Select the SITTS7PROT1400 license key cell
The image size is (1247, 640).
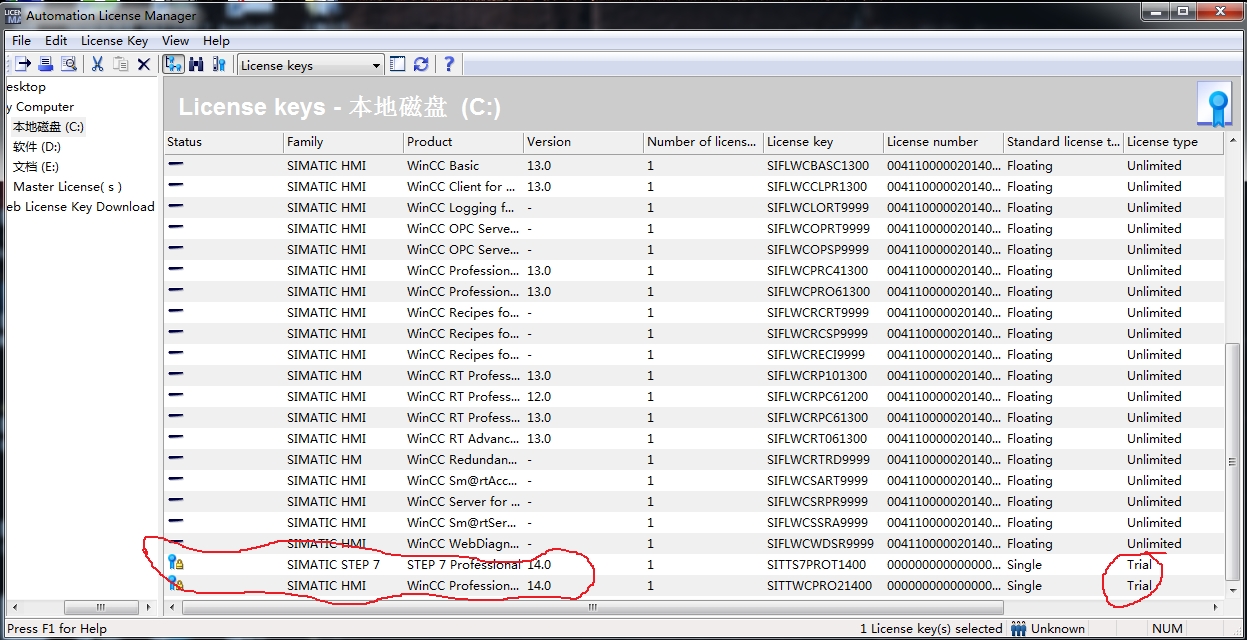click(817, 565)
